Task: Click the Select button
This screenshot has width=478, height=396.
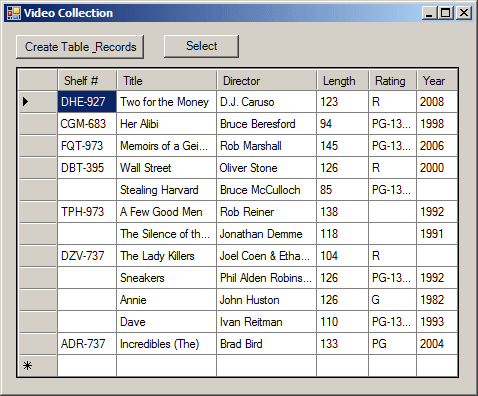Action: point(201,46)
